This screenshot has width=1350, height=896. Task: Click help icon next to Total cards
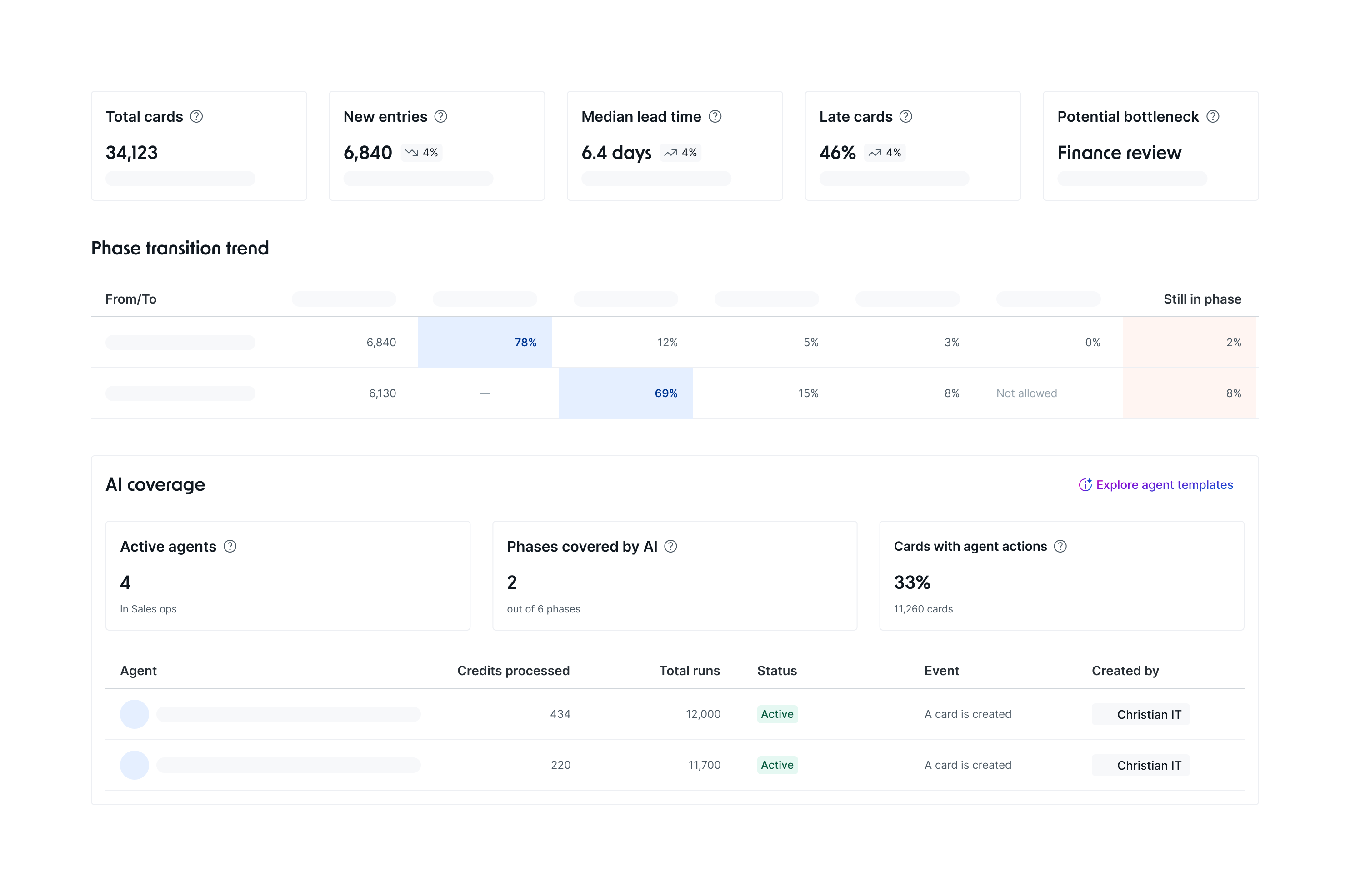pyautogui.click(x=196, y=117)
